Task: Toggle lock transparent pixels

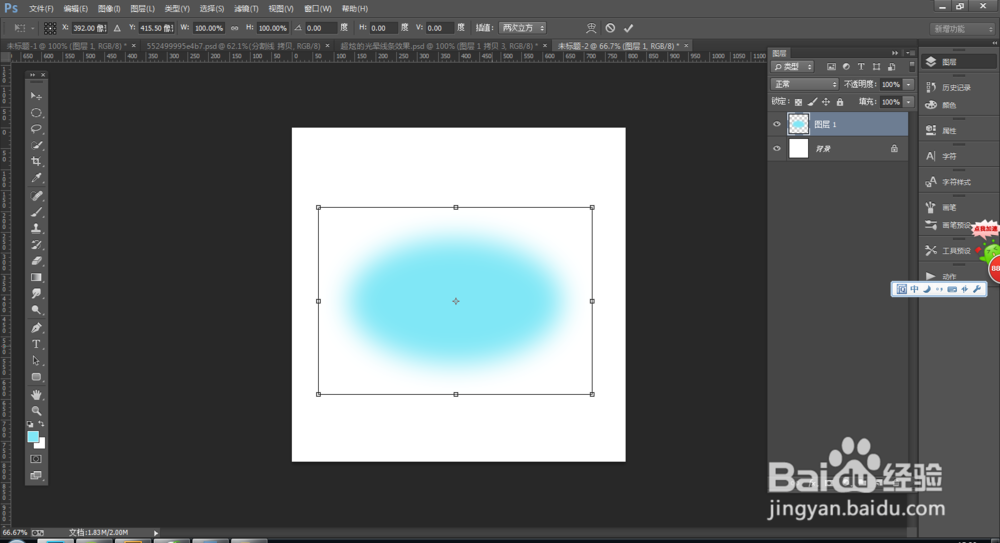Action: 798,102
